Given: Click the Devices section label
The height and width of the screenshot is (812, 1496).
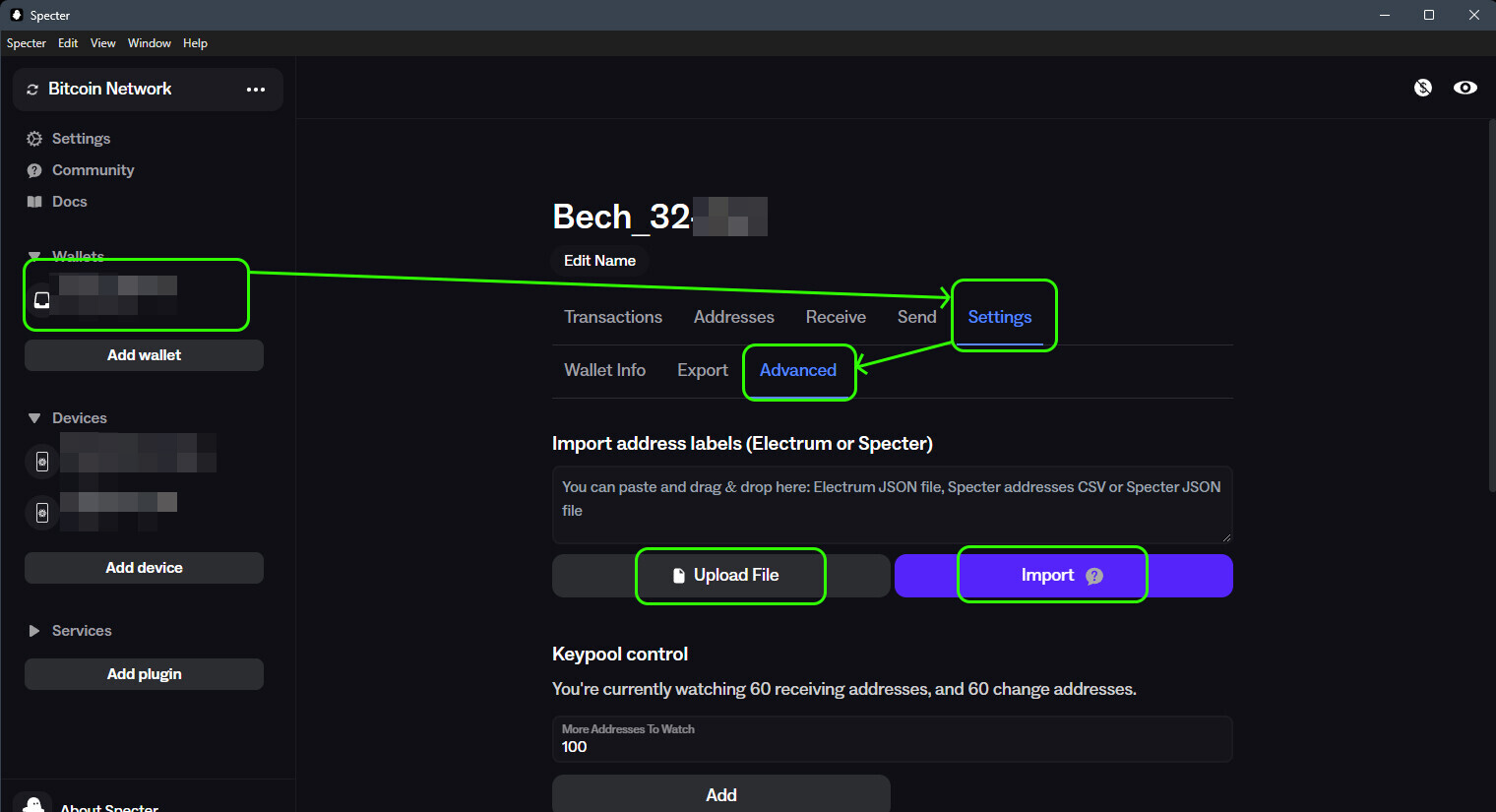Looking at the screenshot, I should (x=80, y=418).
